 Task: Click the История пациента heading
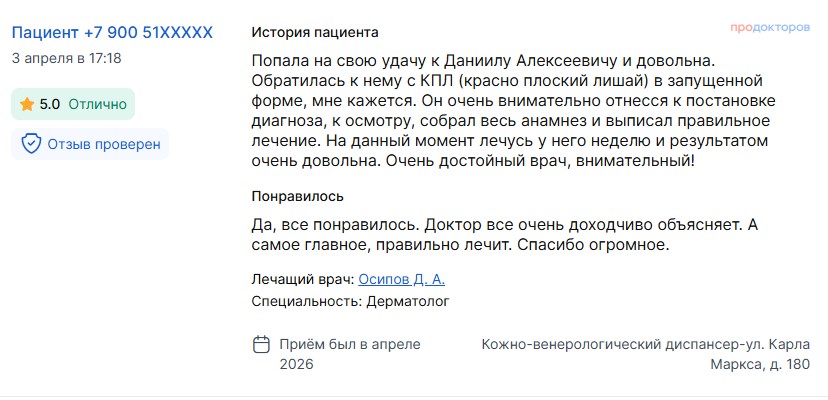point(315,33)
